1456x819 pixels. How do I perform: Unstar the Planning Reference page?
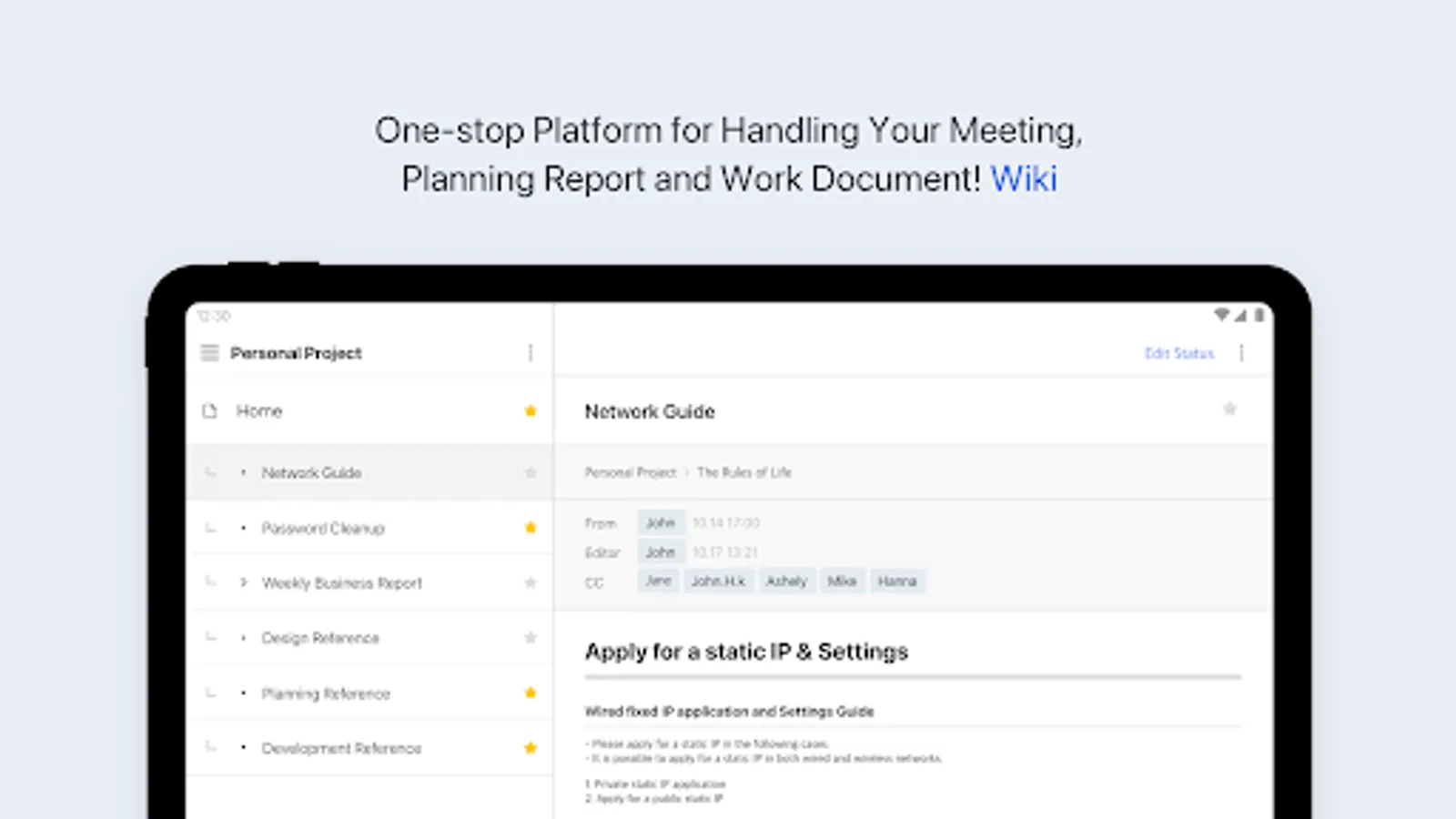tap(531, 693)
